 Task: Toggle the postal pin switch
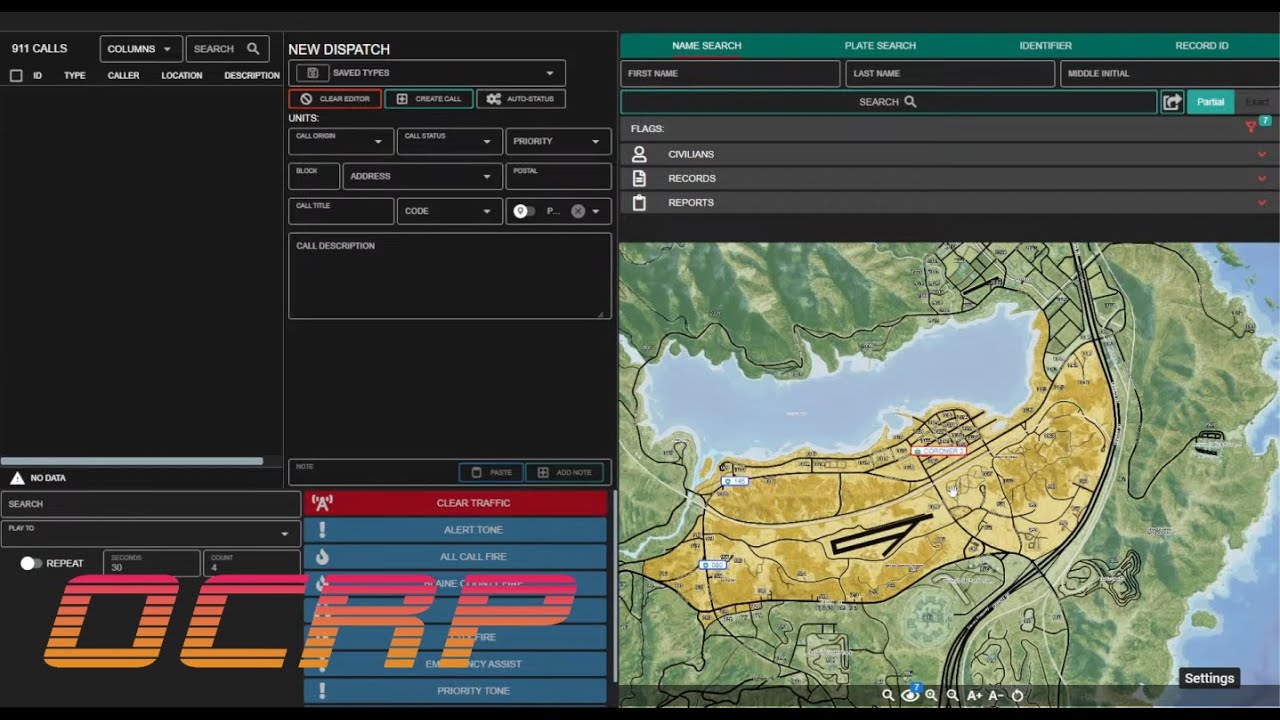tap(524, 211)
